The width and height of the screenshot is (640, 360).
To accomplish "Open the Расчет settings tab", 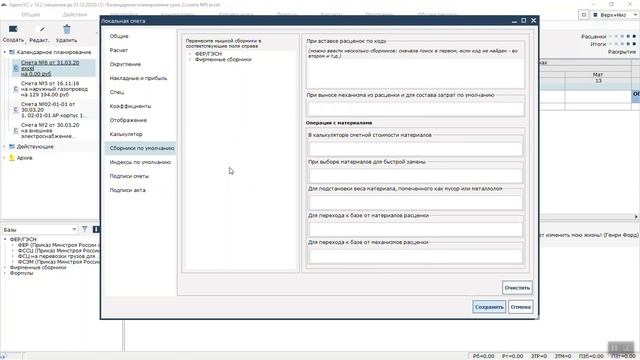I will click(140, 50).
